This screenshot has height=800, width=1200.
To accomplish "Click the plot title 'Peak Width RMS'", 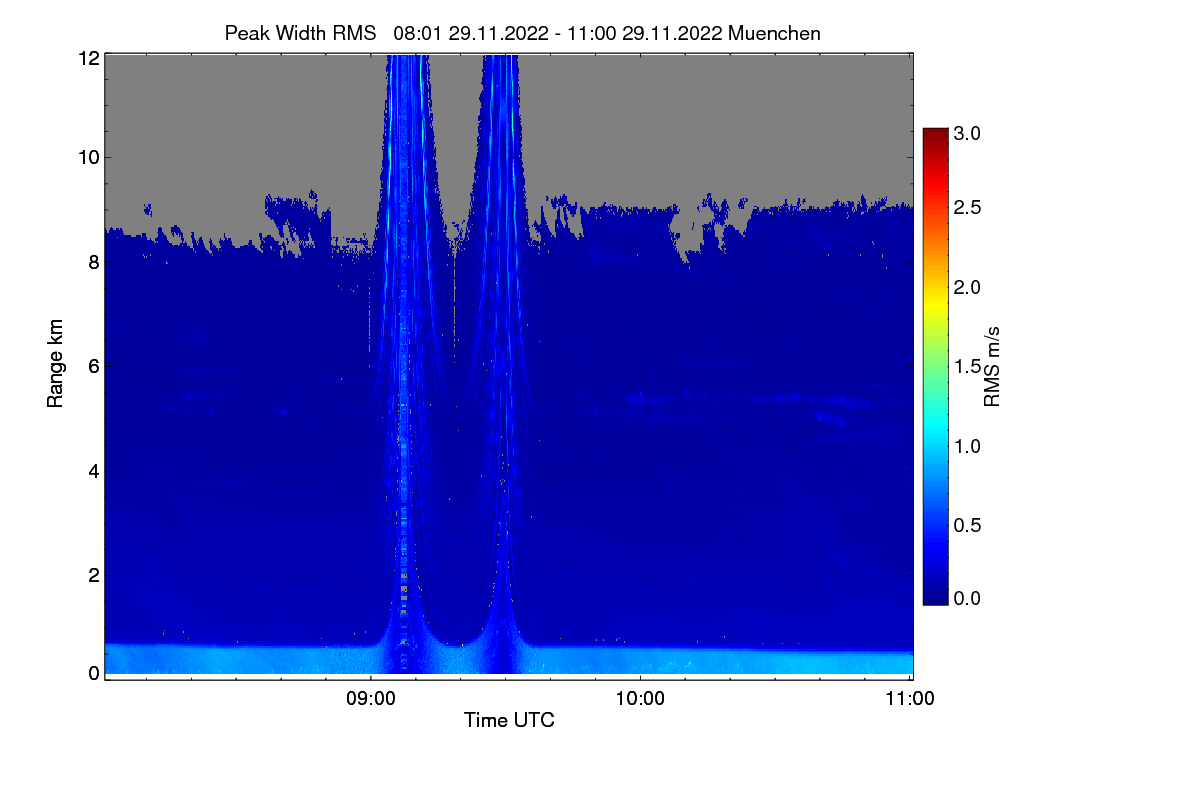I will coord(300,33).
